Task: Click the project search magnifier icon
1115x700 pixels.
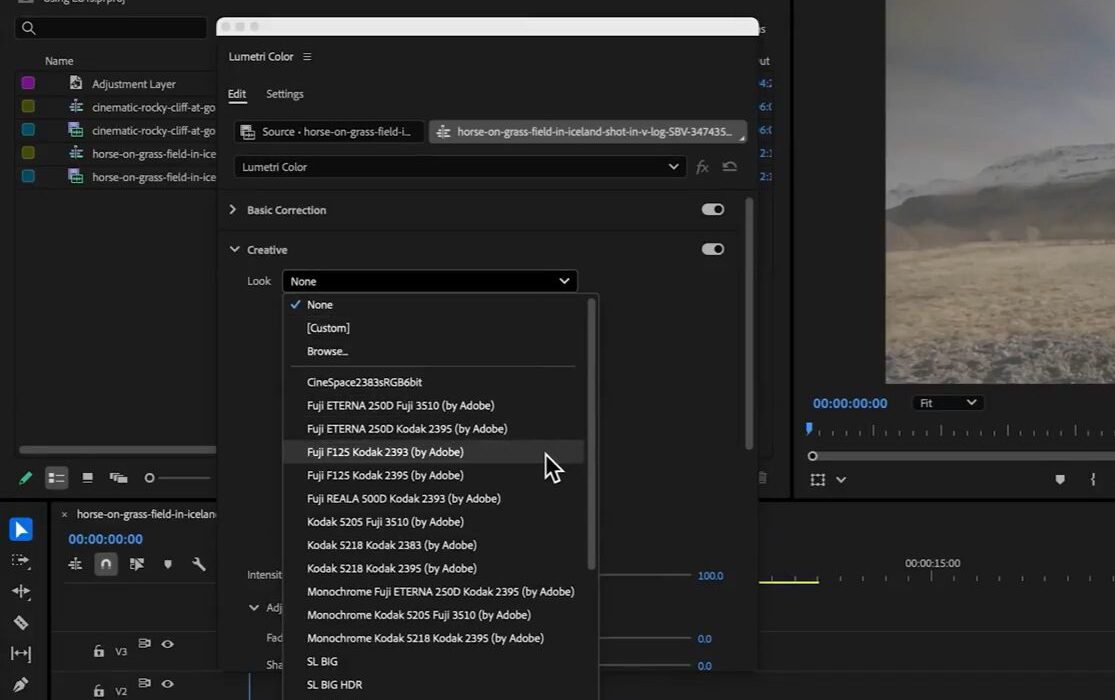Action: click(28, 28)
